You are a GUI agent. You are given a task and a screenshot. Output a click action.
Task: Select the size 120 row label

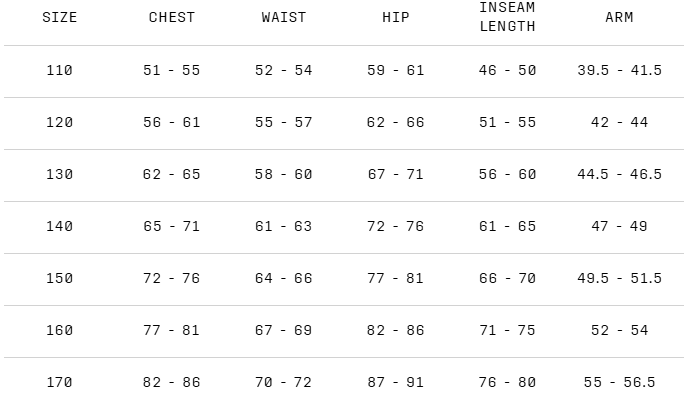[59, 122]
